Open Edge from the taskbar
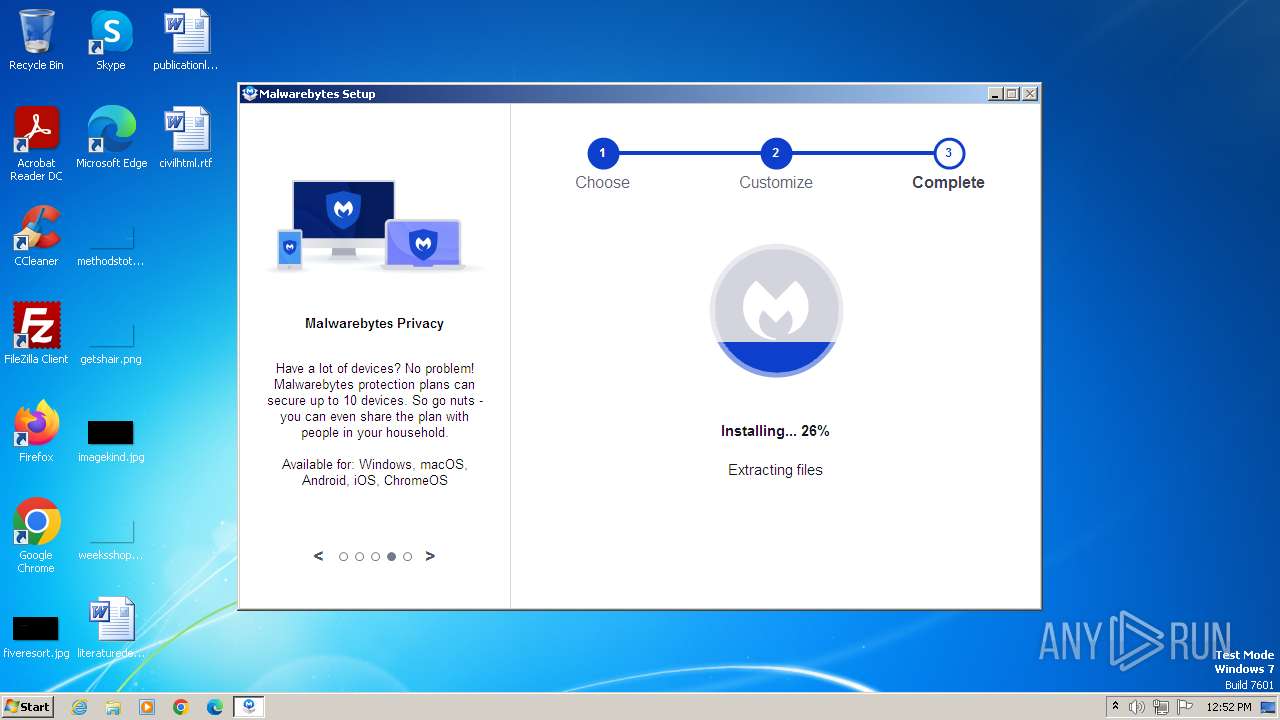Viewport: 1280px width, 720px height. click(215, 707)
